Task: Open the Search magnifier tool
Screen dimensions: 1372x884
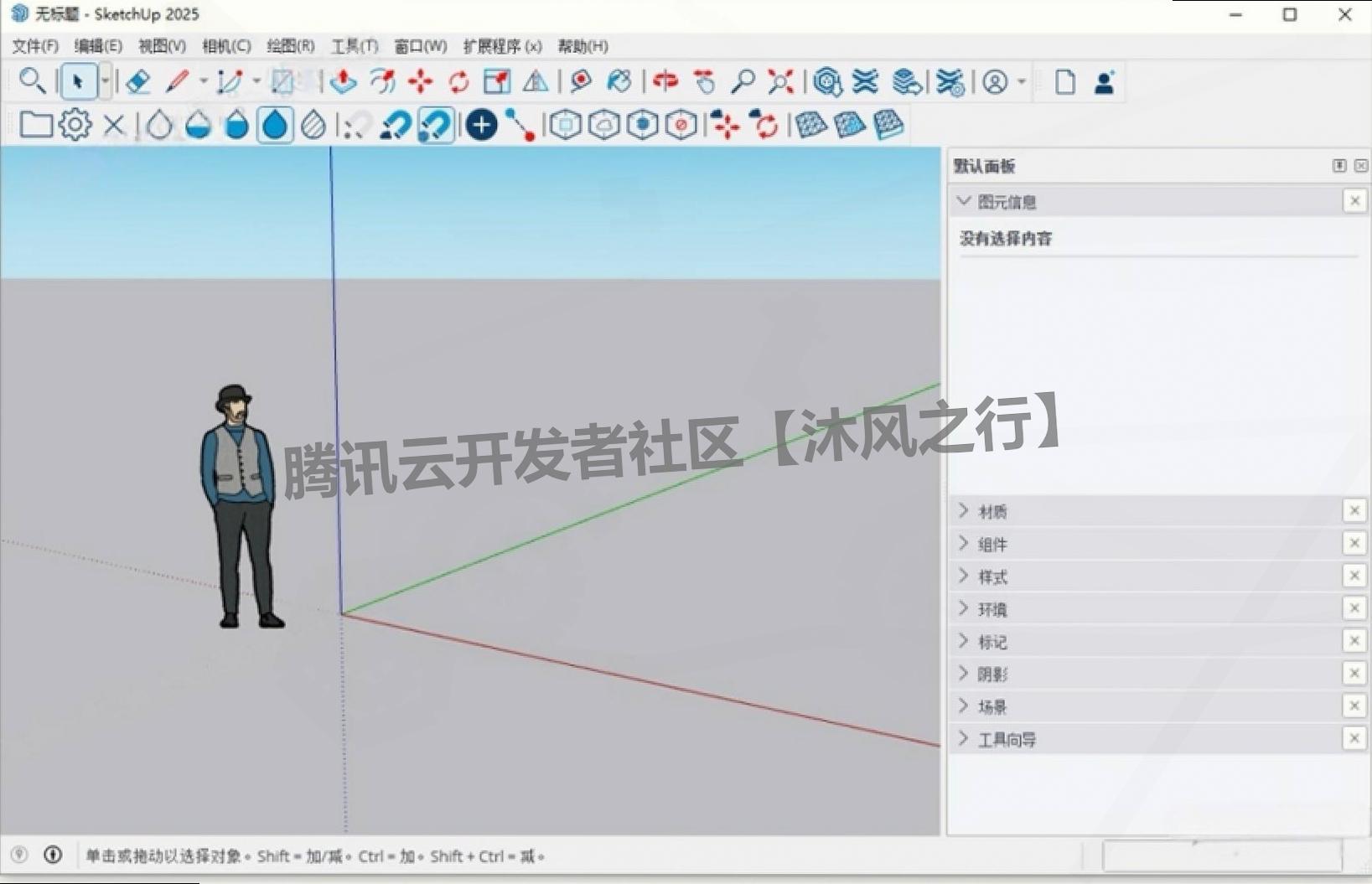Action: pyautogui.click(x=33, y=82)
